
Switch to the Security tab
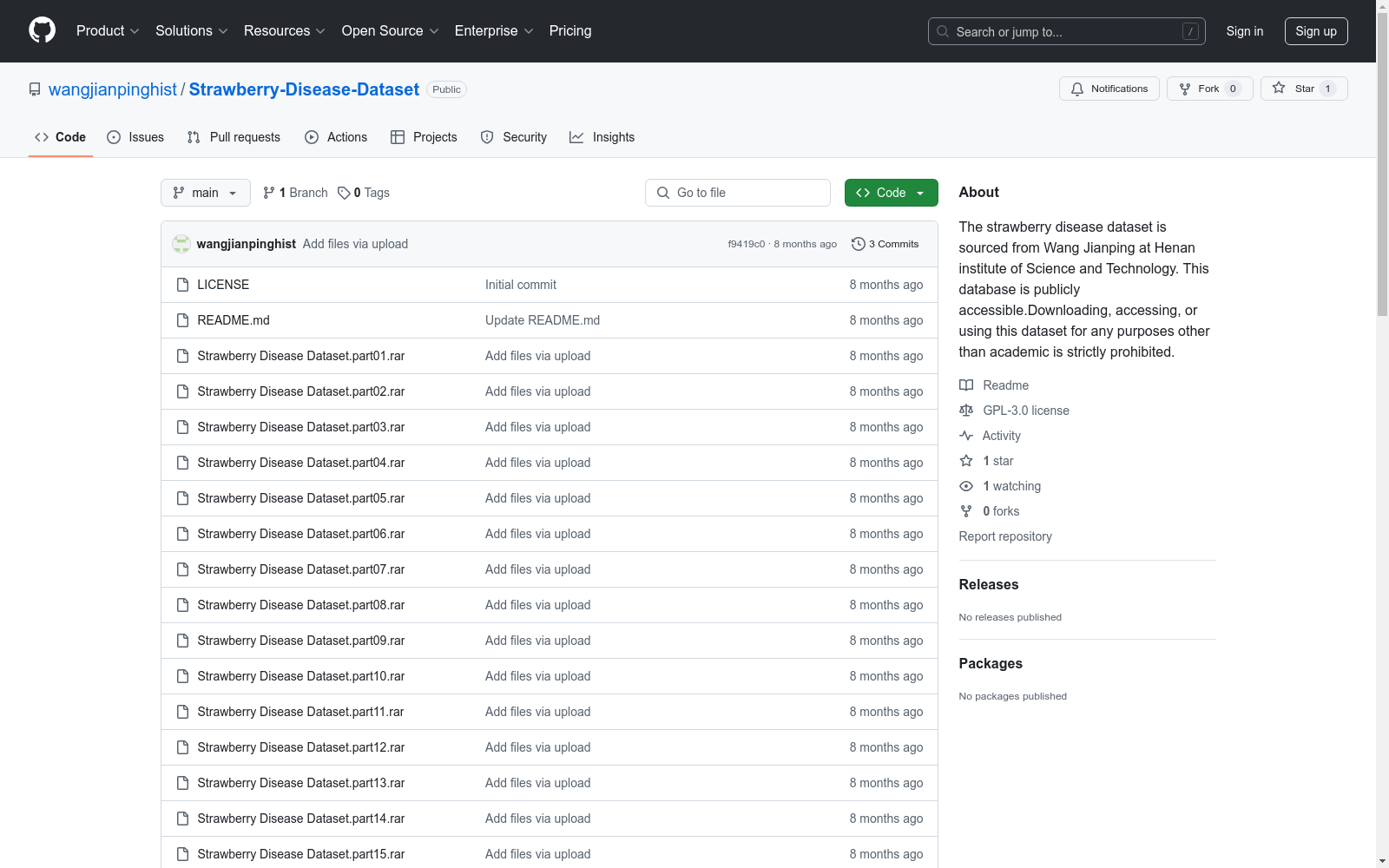pyautogui.click(x=514, y=137)
